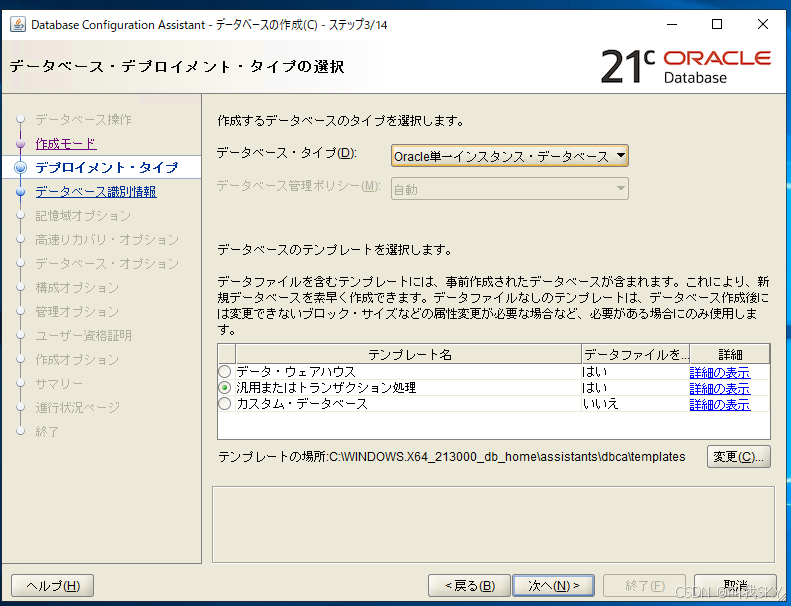The width and height of the screenshot is (791, 606).
Task: Click the 変更(C)... button
Action: [x=739, y=457]
